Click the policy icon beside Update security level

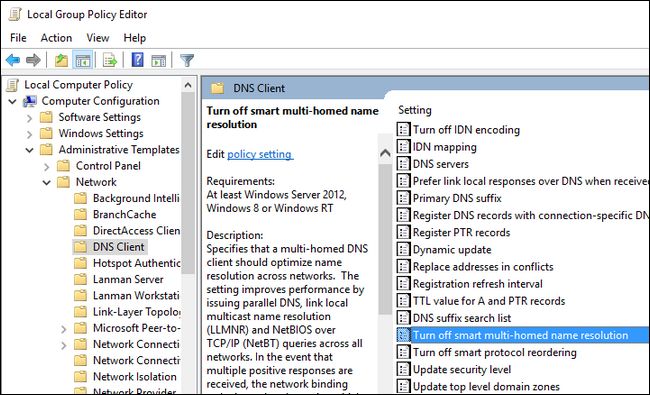tap(403, 369)
